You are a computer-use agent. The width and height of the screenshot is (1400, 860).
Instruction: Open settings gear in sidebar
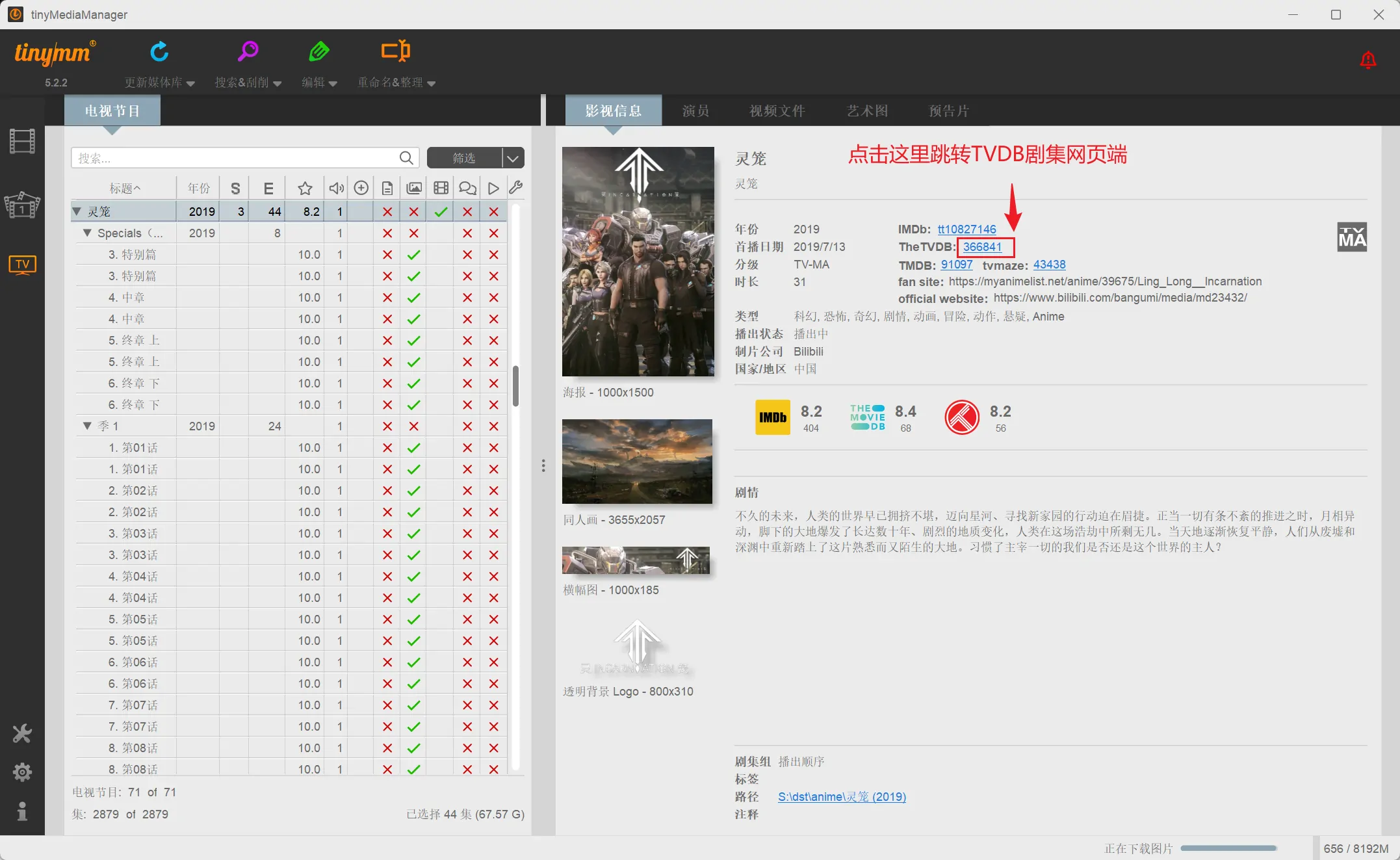coord(22,772)
